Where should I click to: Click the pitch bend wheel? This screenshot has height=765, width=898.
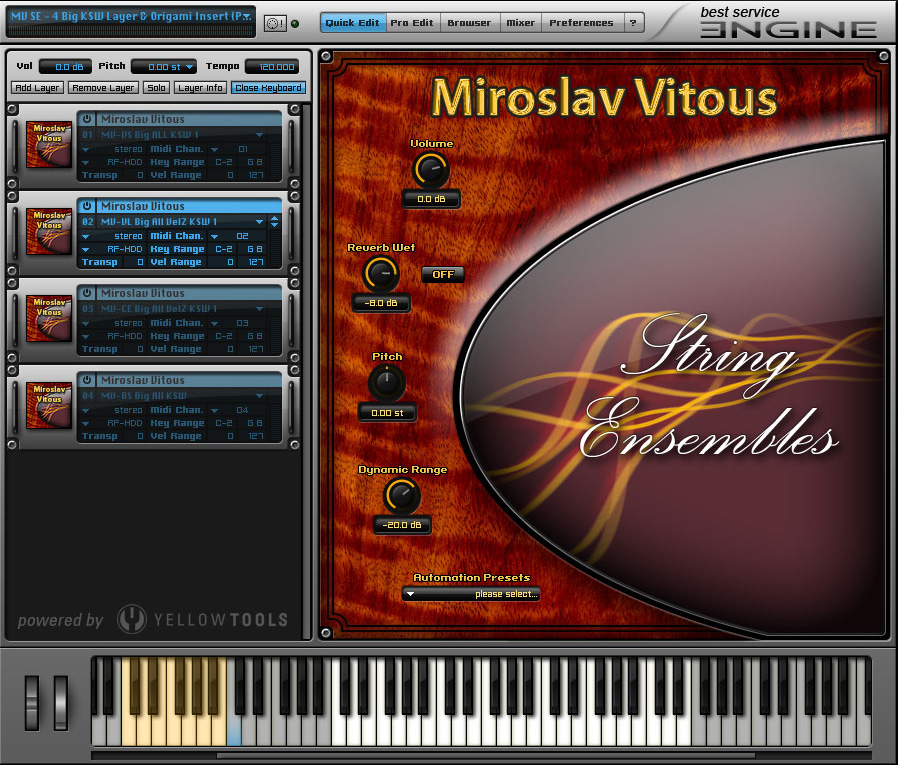[x=32, y=703]
